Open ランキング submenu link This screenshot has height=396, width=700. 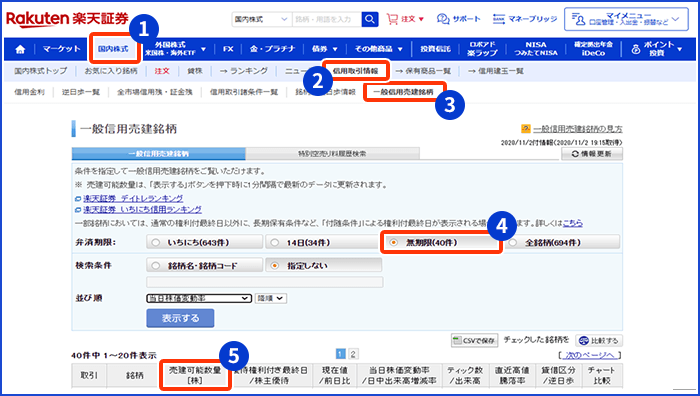(244, 71)
